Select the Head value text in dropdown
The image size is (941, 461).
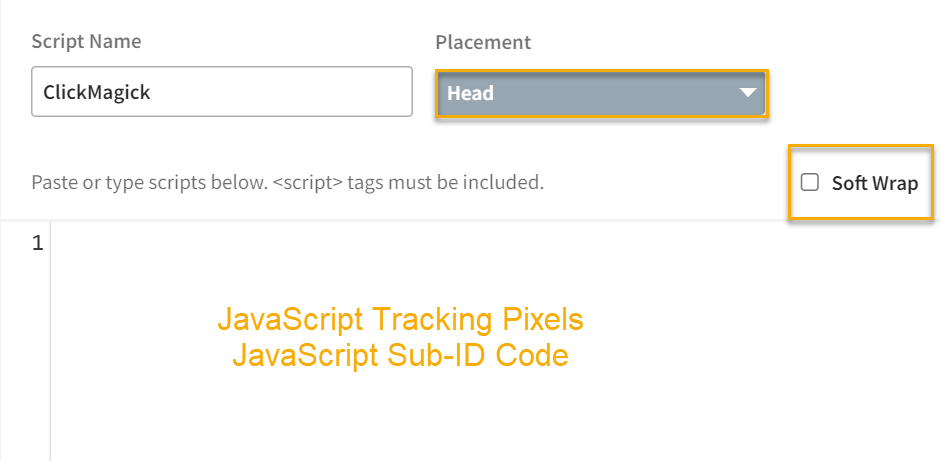click(x=470, y=93)
